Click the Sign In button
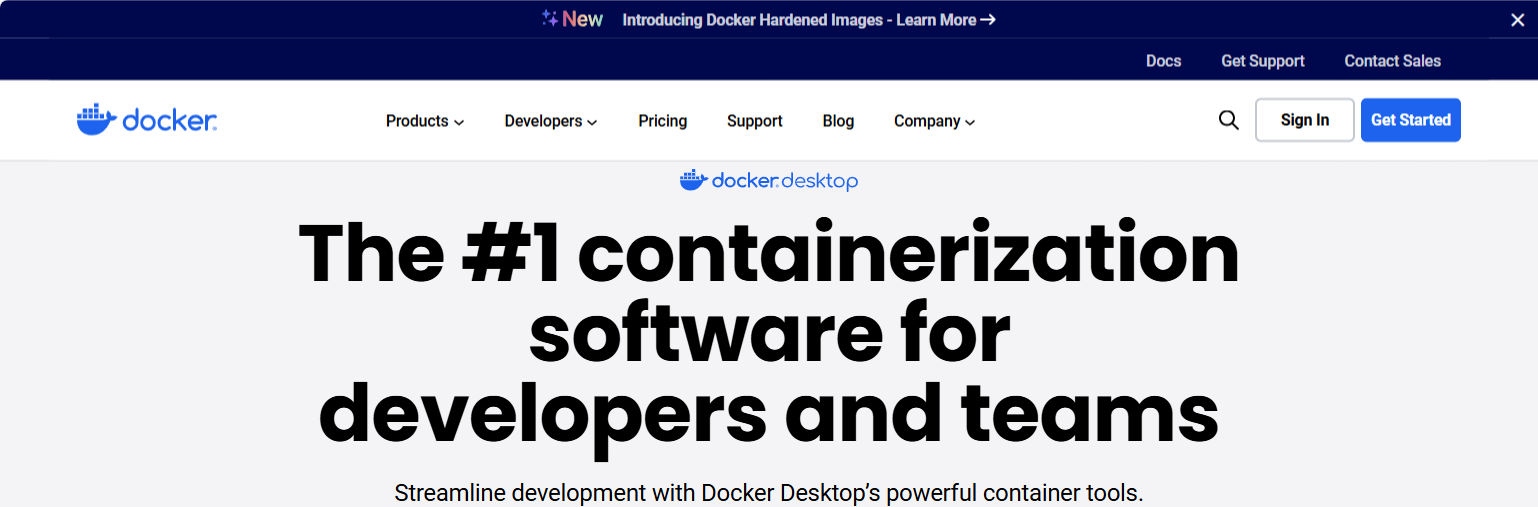Image resolution: width=1538 pixels, height=507 pixels. click(1305, 120)
